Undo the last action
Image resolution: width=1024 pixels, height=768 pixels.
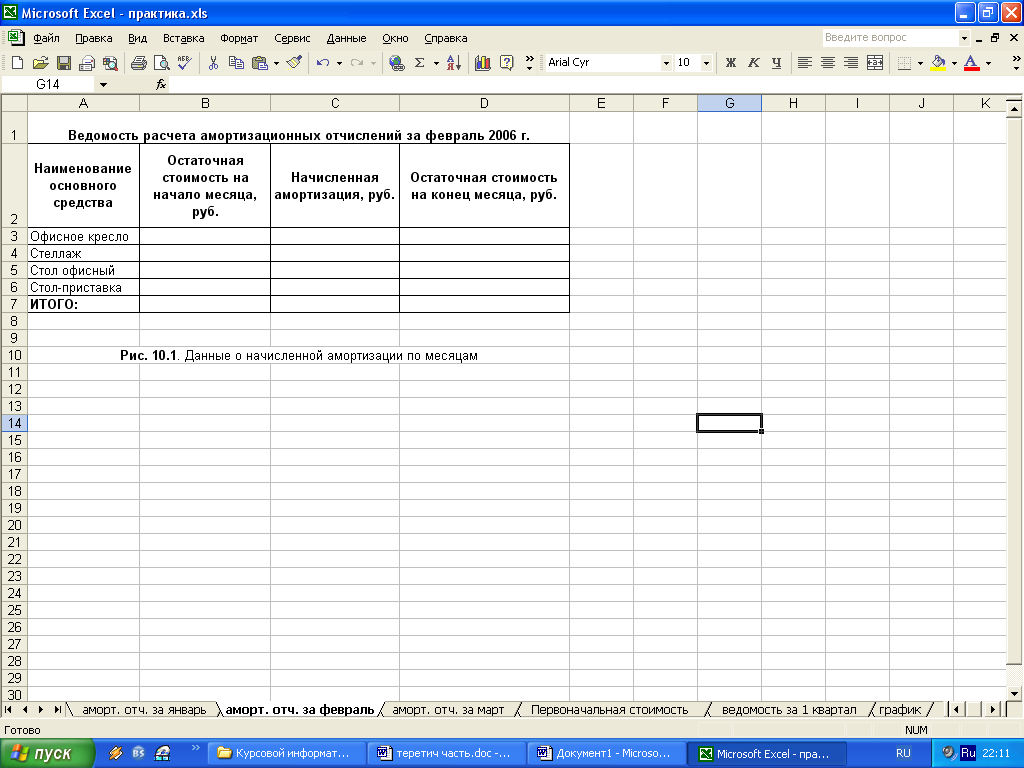pyautogui.click(x=323, y=63)
